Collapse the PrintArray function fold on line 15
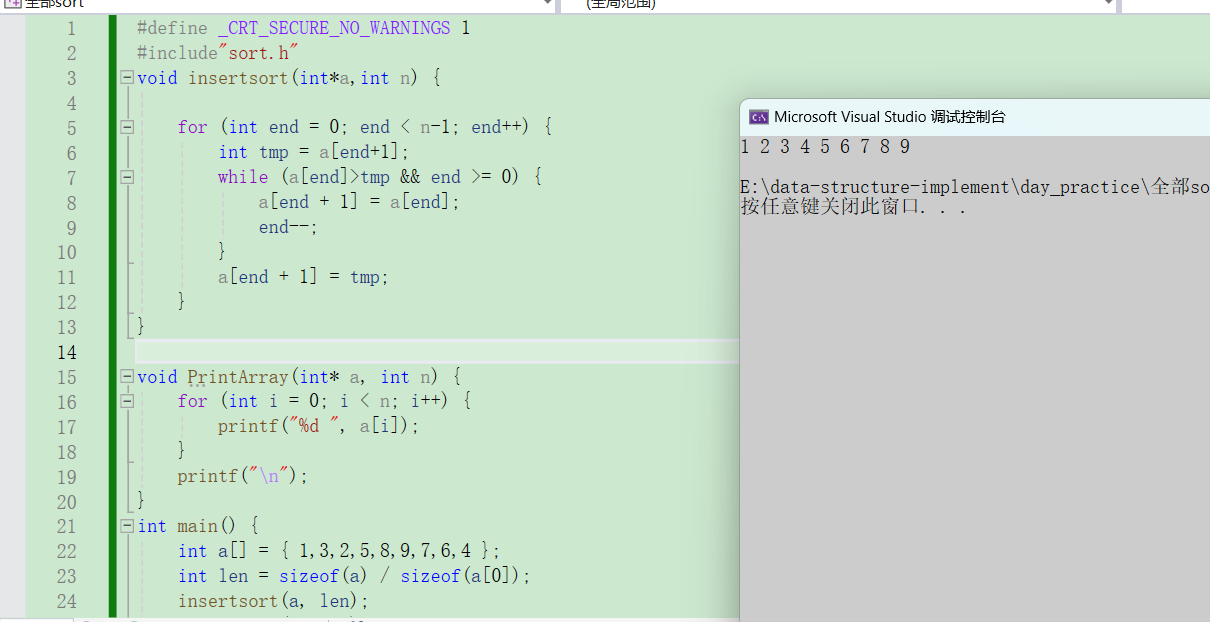1210x622 pixels. pyautogui.click(x=126, y=377)
